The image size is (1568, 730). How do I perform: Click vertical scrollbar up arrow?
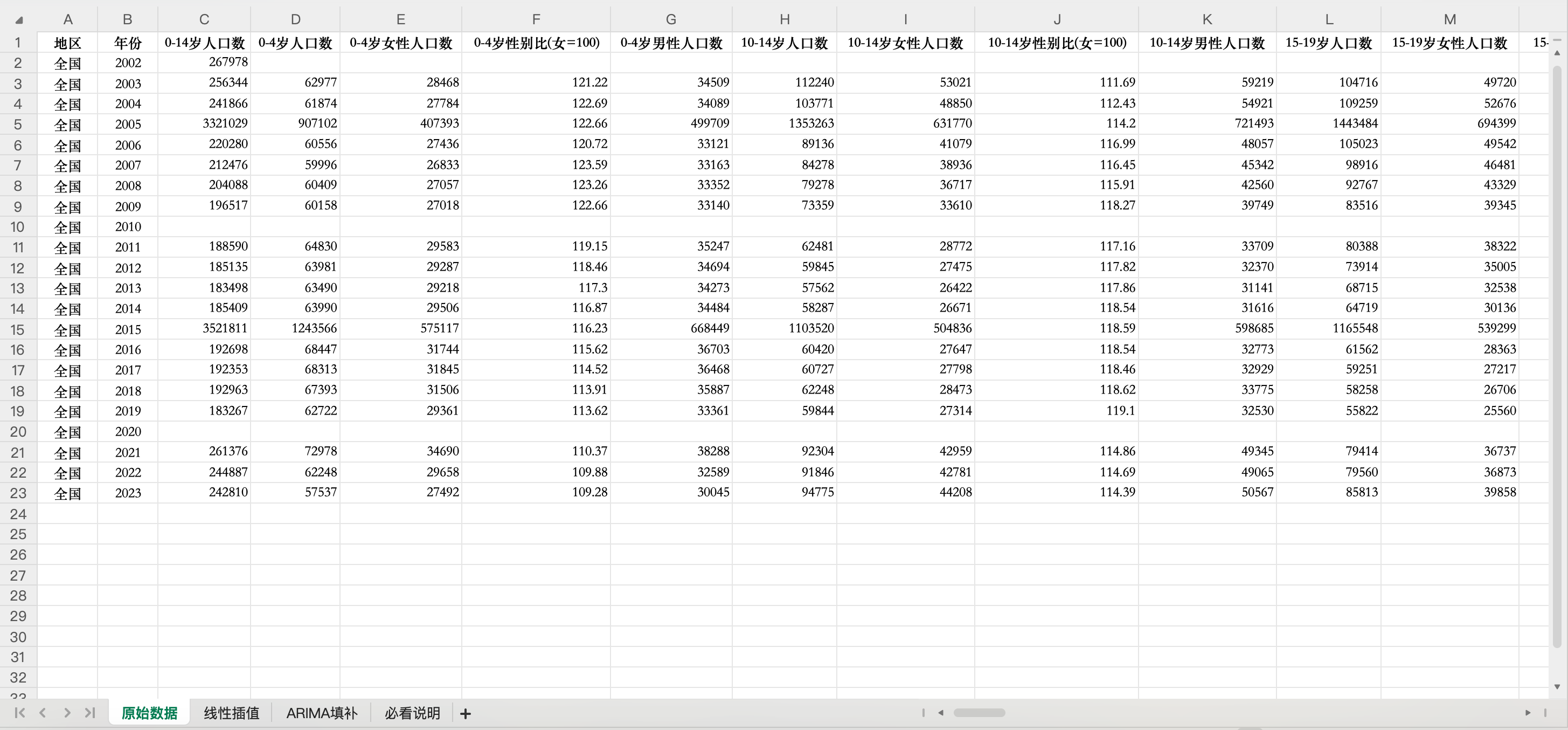click(x=1557, y=53)
